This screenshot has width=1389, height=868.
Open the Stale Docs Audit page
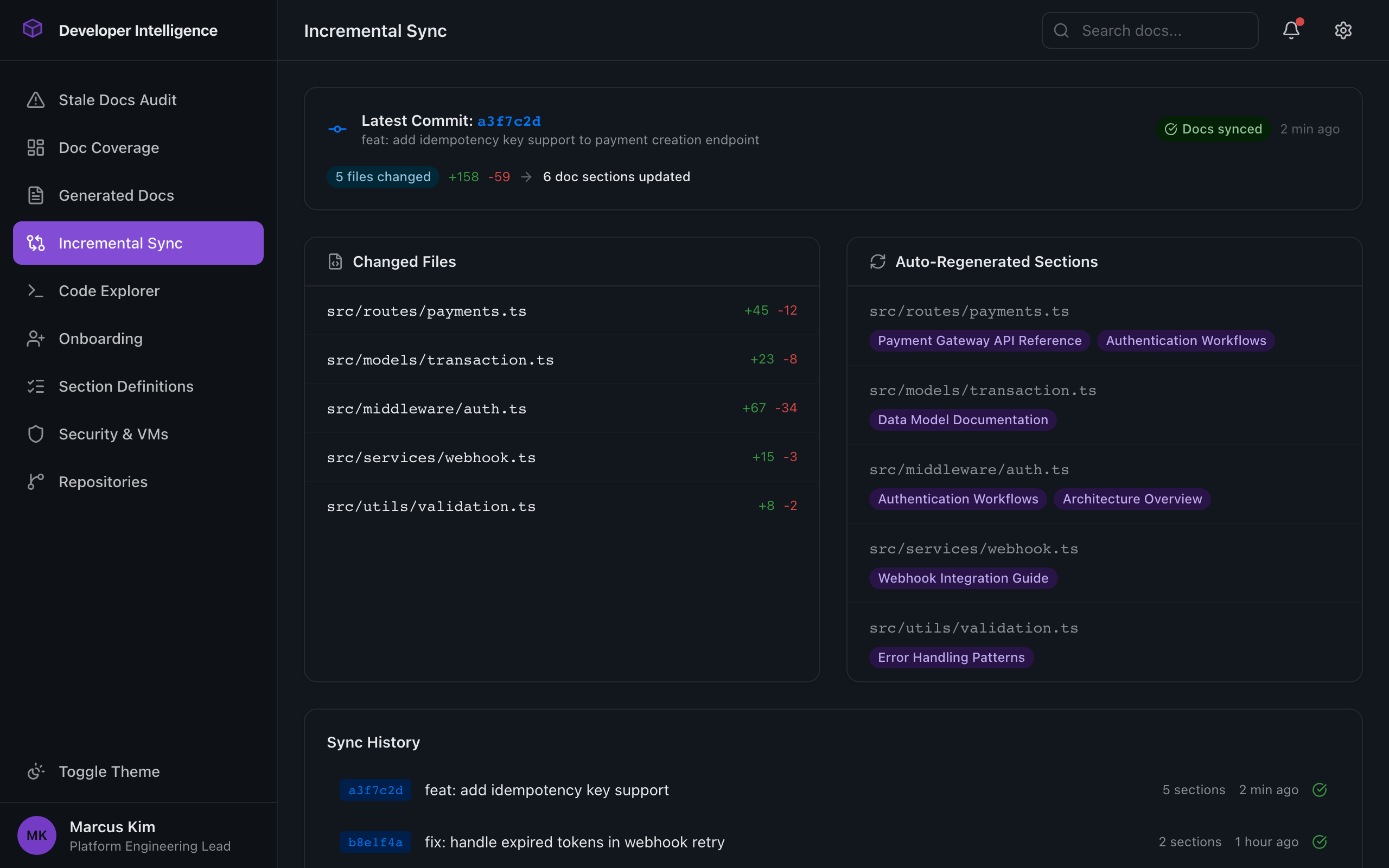coord(118,99)
